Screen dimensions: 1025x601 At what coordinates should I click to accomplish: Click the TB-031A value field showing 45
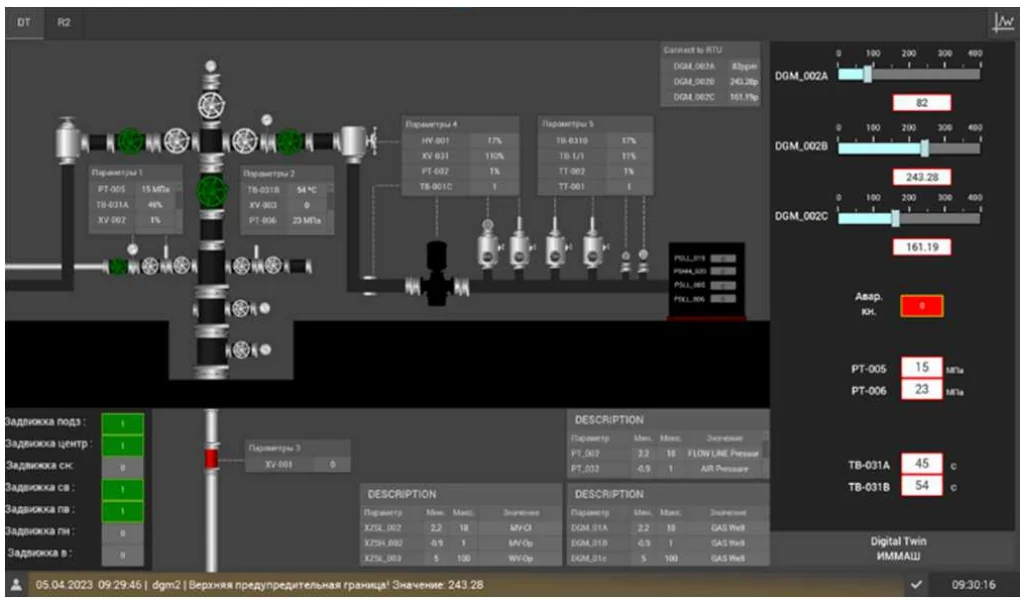pos(922,464)
